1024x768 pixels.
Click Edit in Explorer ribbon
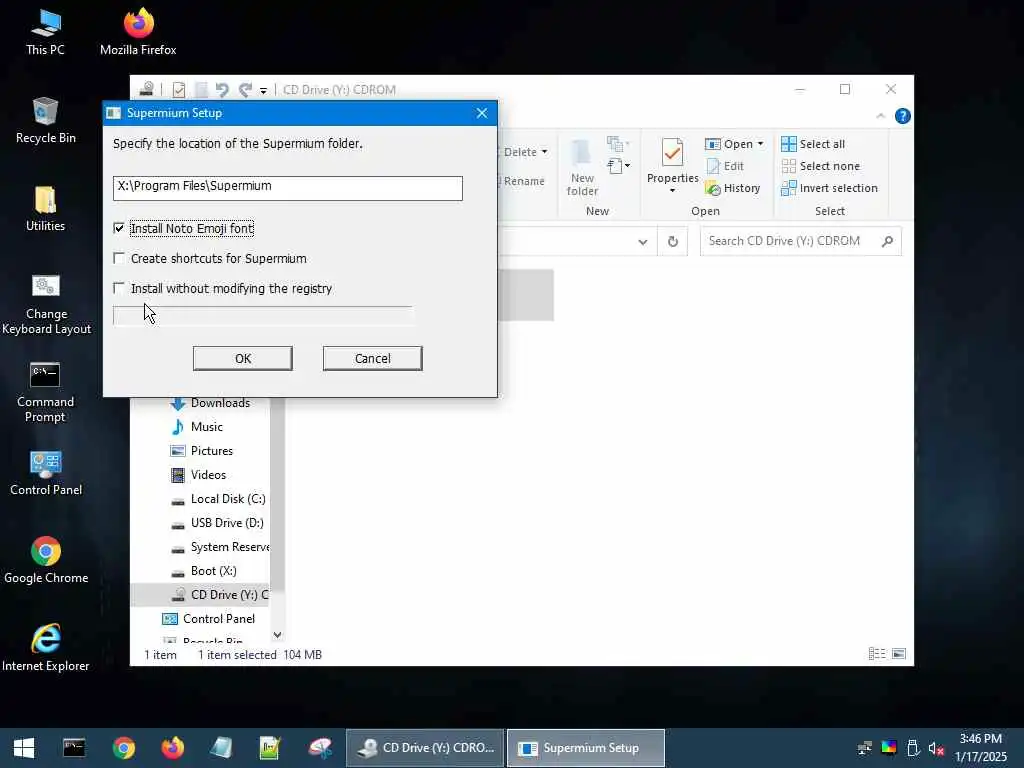(x=725, y=166)
